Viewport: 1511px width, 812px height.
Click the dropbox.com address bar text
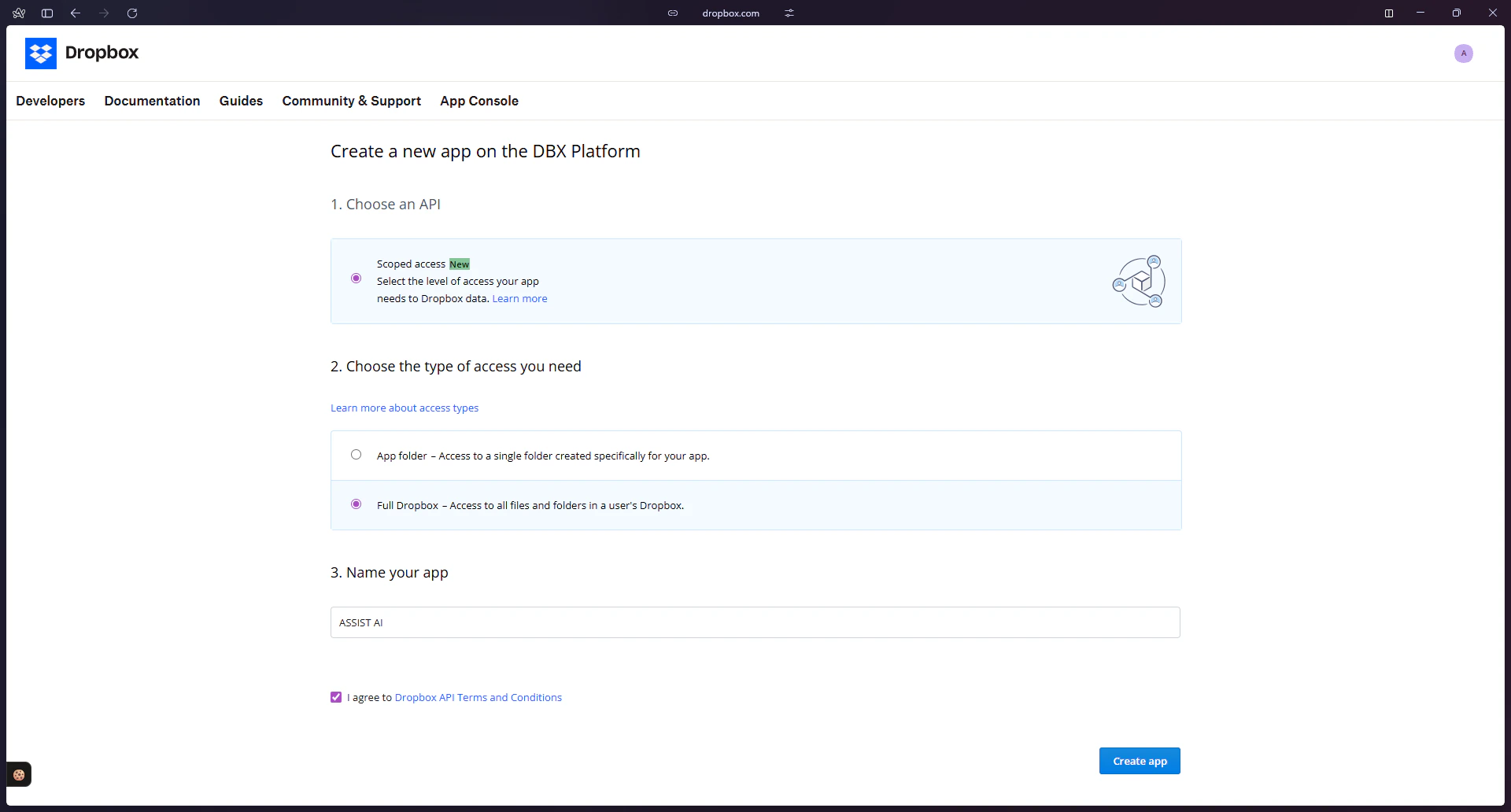tap(731, 13)
